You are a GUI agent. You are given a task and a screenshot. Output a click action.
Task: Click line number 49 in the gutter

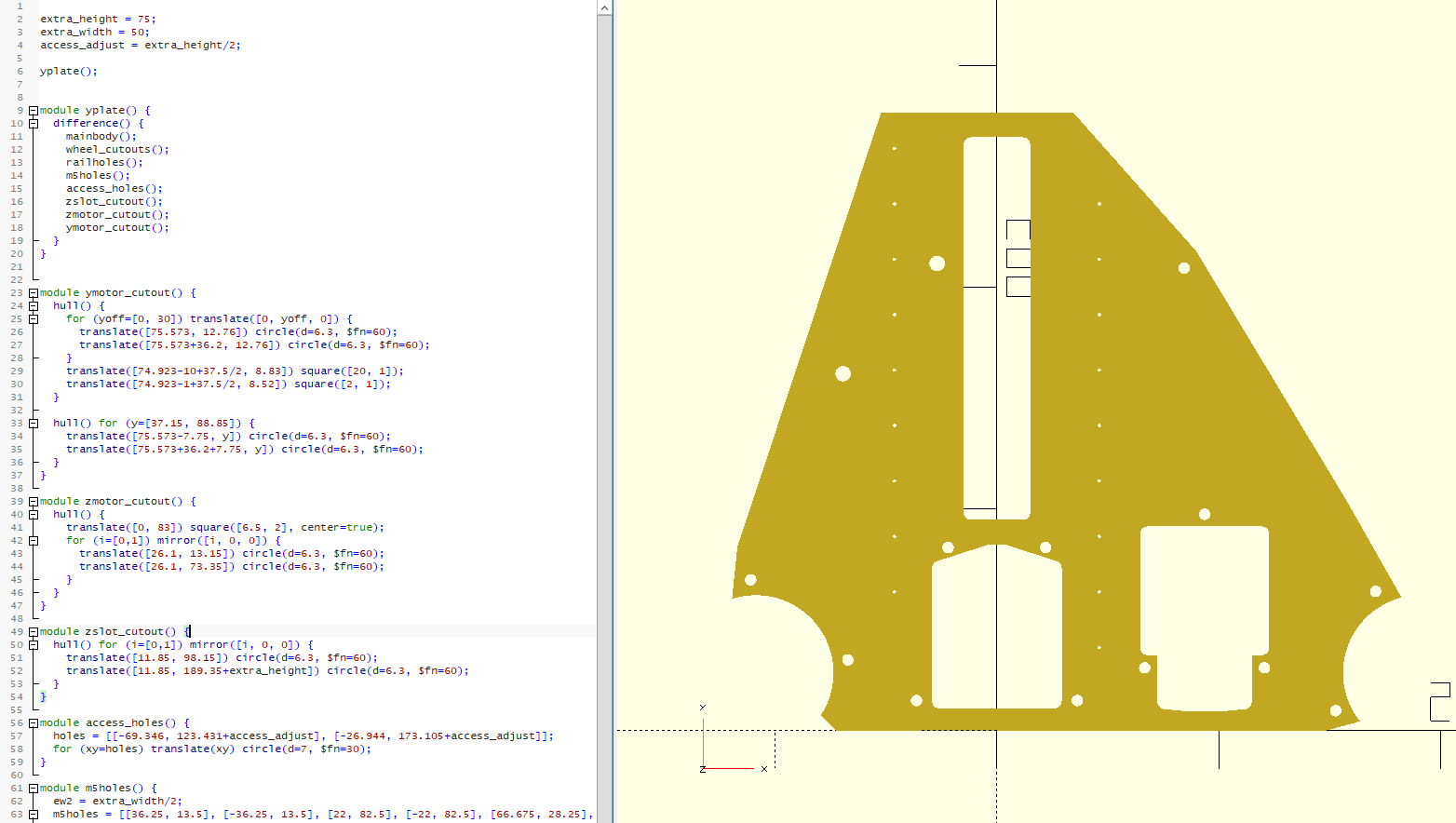17,631
